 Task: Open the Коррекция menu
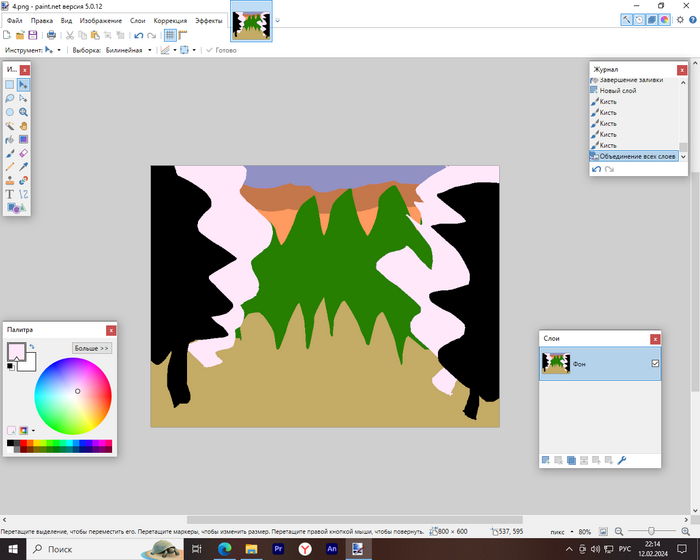pyautogui.click(x=170, y=20)
